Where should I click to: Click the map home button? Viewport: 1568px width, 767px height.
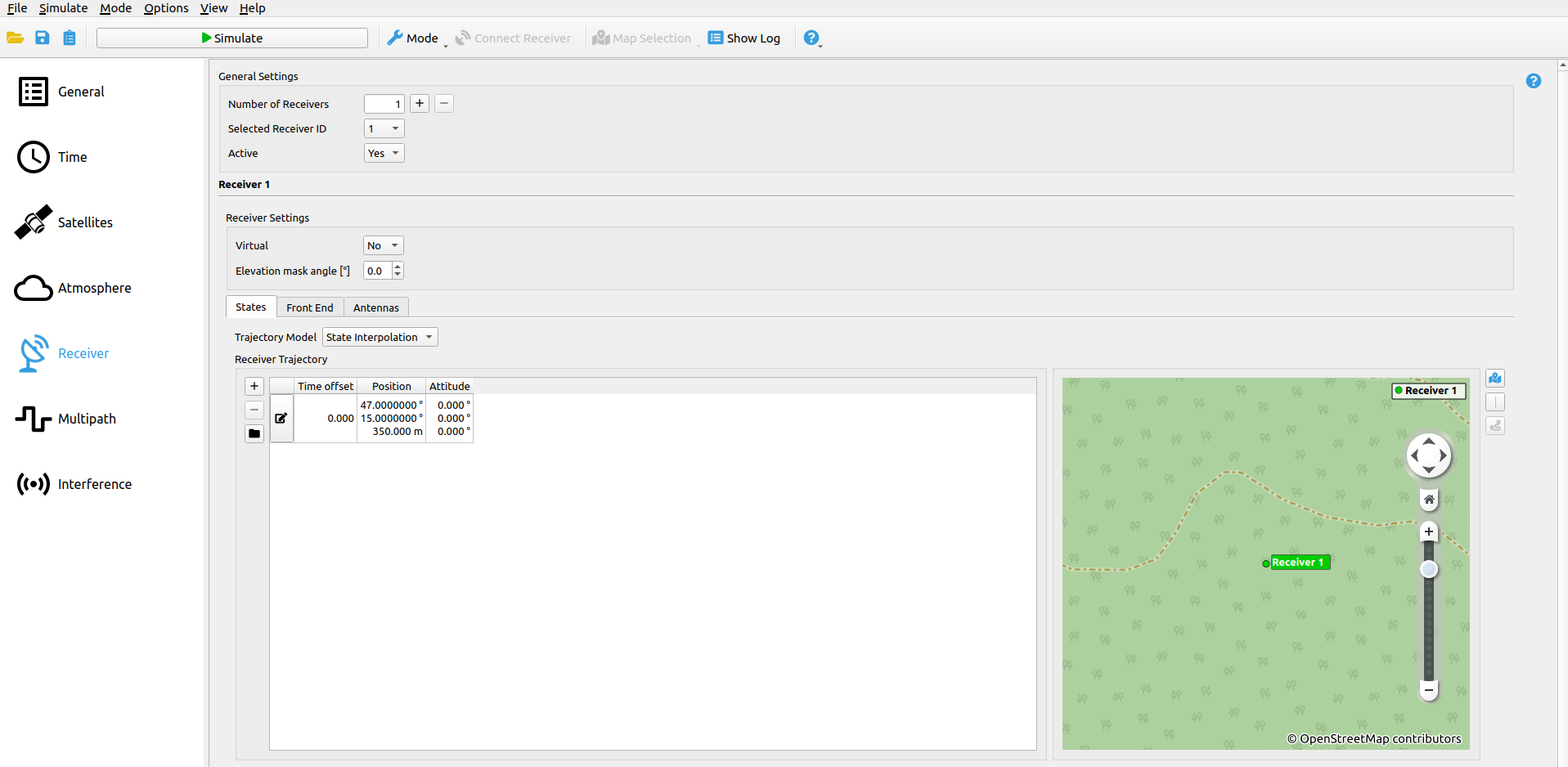tap(1428, 500)
